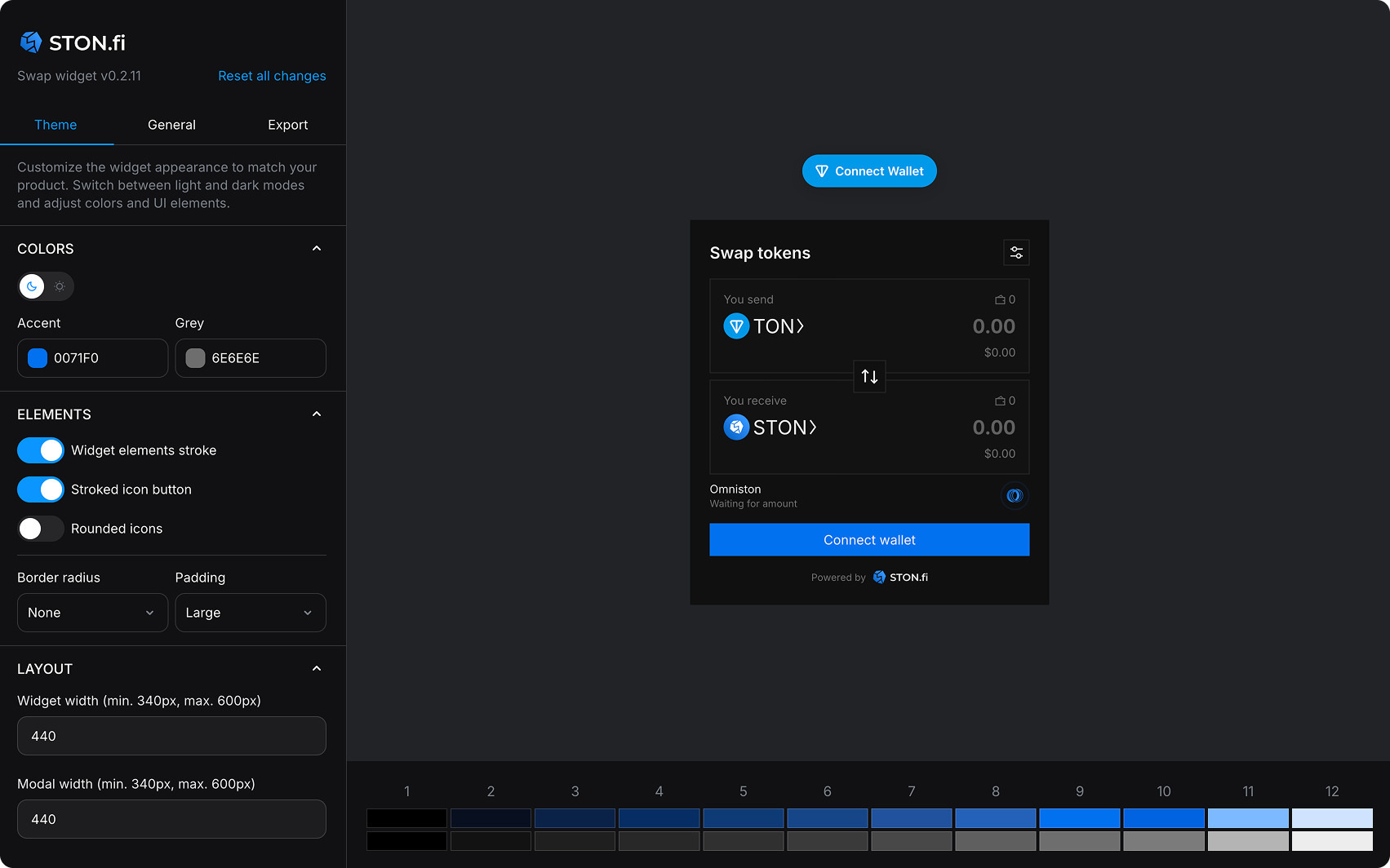The image size is (1390, 868).
Task: Click wallet balance icon in You receive
Action: (x=1000, y=401)
